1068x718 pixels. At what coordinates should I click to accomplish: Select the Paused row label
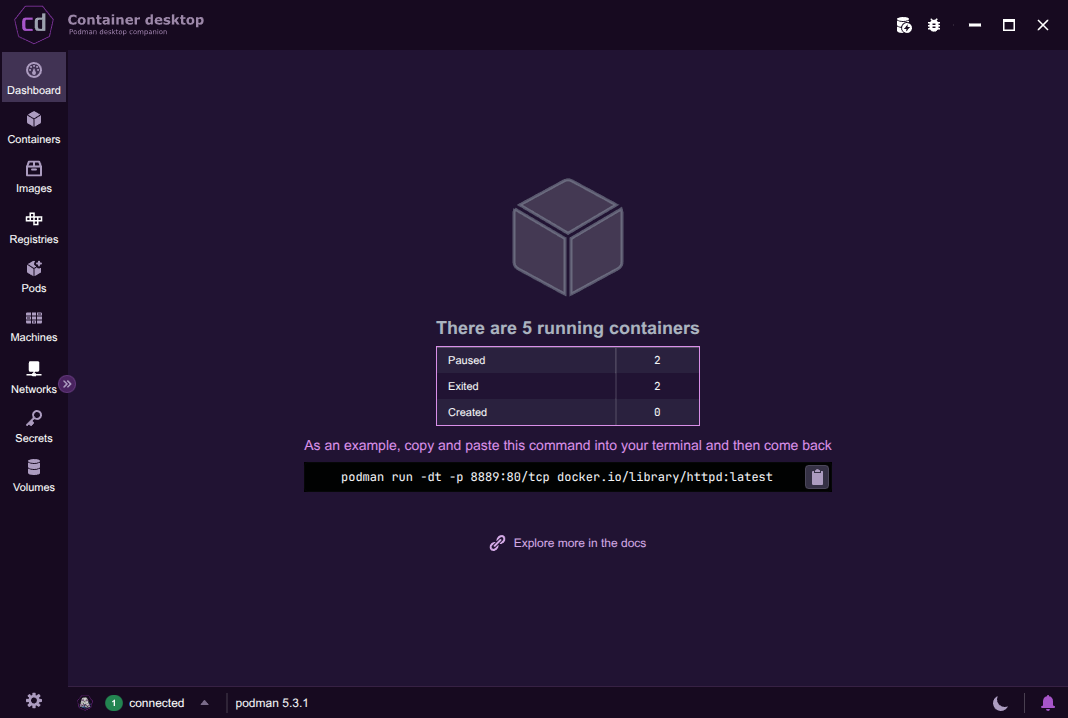(x=467, y=360)
